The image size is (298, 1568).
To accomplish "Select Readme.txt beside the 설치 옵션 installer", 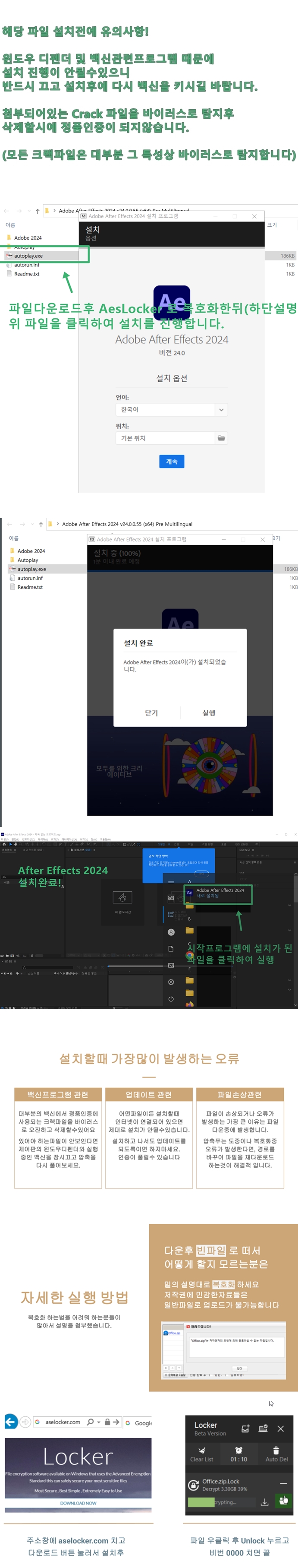I will pyautogui.click(x=27, y=274).
